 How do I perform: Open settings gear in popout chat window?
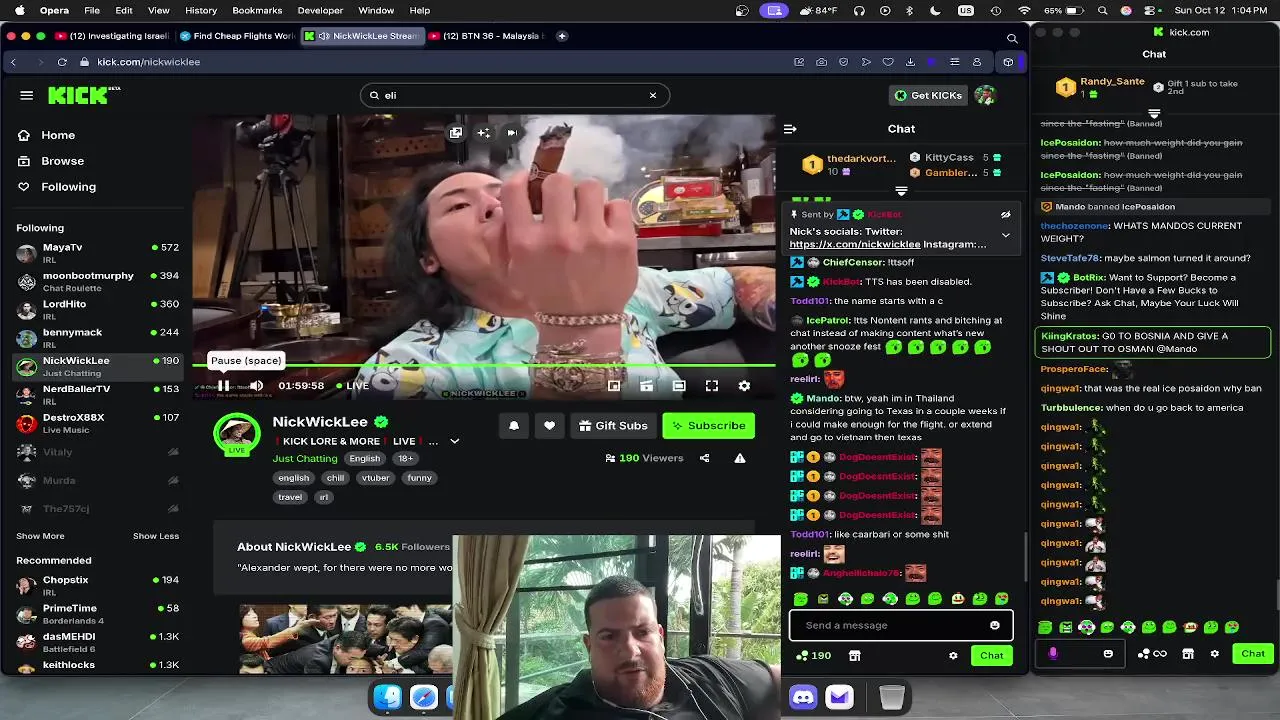[1214, 654]
